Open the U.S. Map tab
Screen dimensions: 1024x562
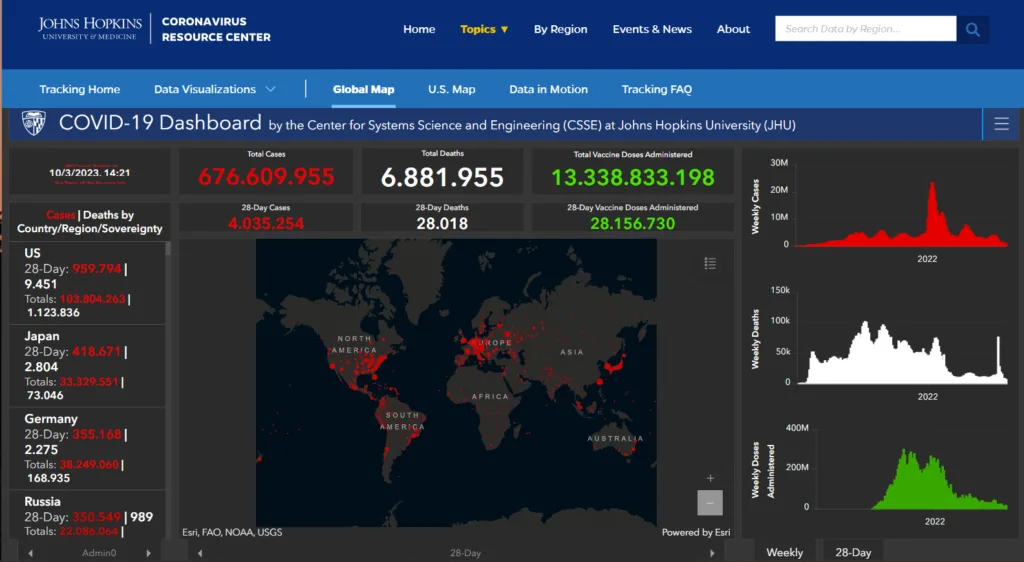tap(452, 89)
